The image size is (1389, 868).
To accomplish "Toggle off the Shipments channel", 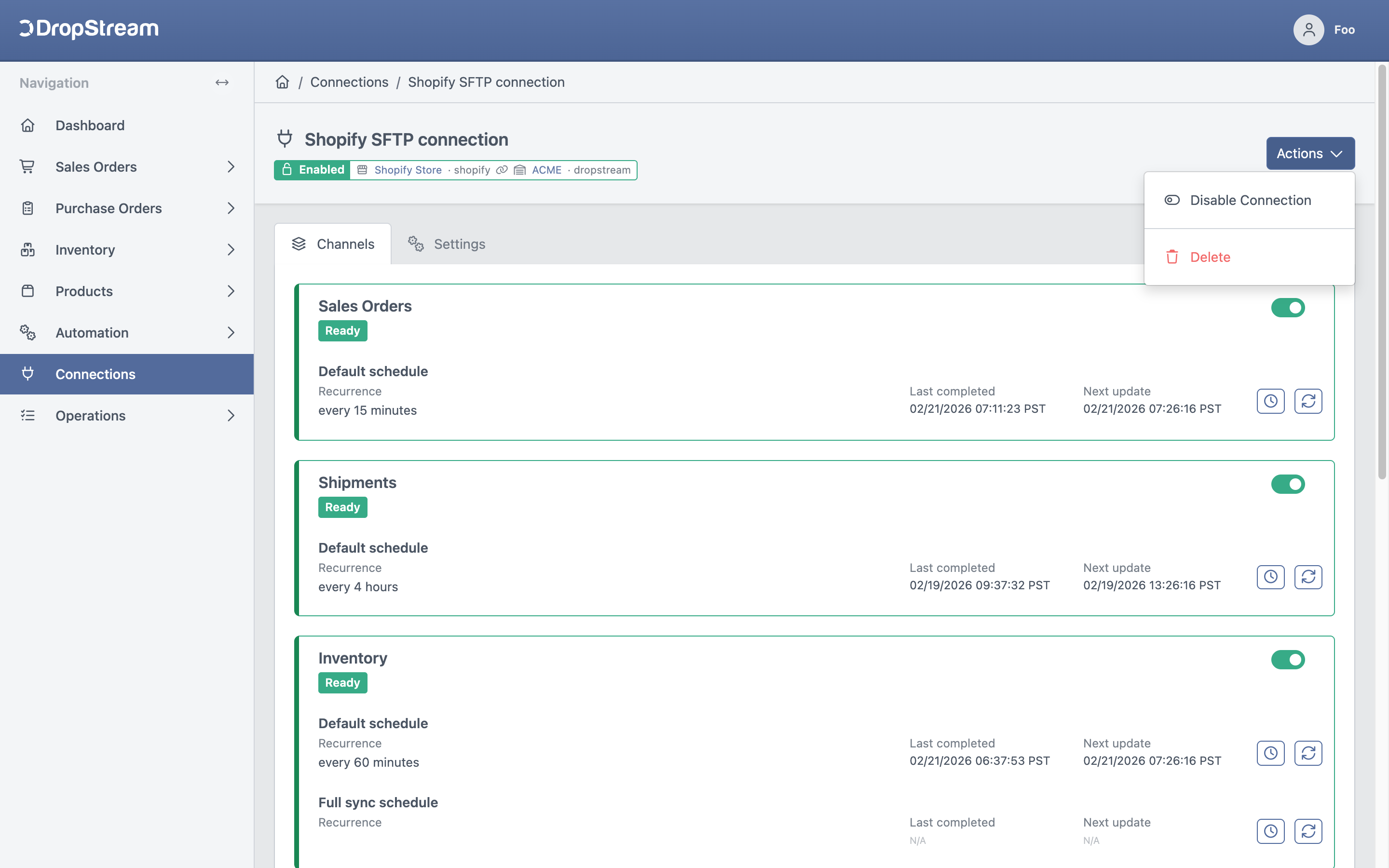I will coord(1288,484).
